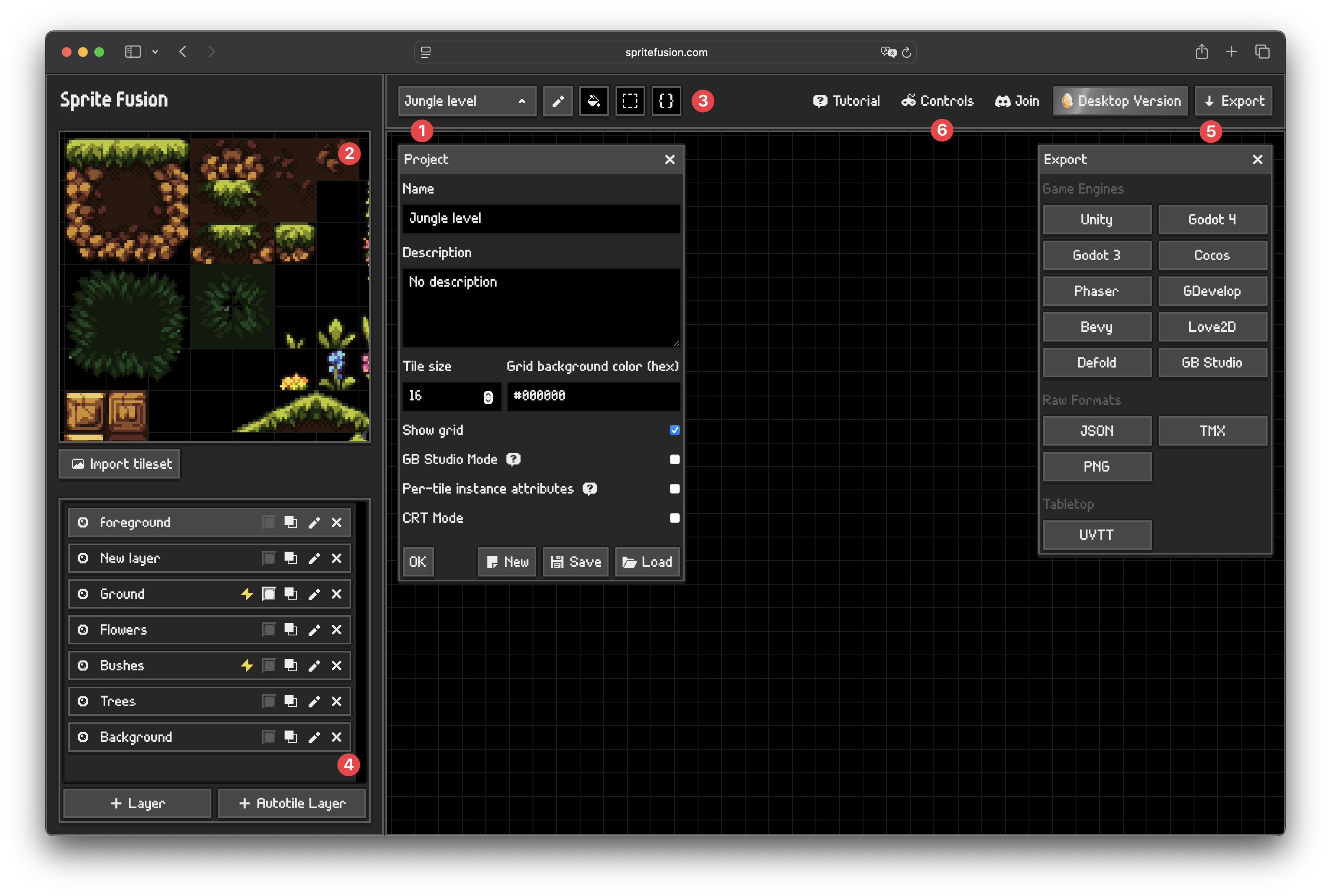Add a new layer with + Layer
Image resolution: width=1331 pixels, height=896 pixels.
coord(137,803)
